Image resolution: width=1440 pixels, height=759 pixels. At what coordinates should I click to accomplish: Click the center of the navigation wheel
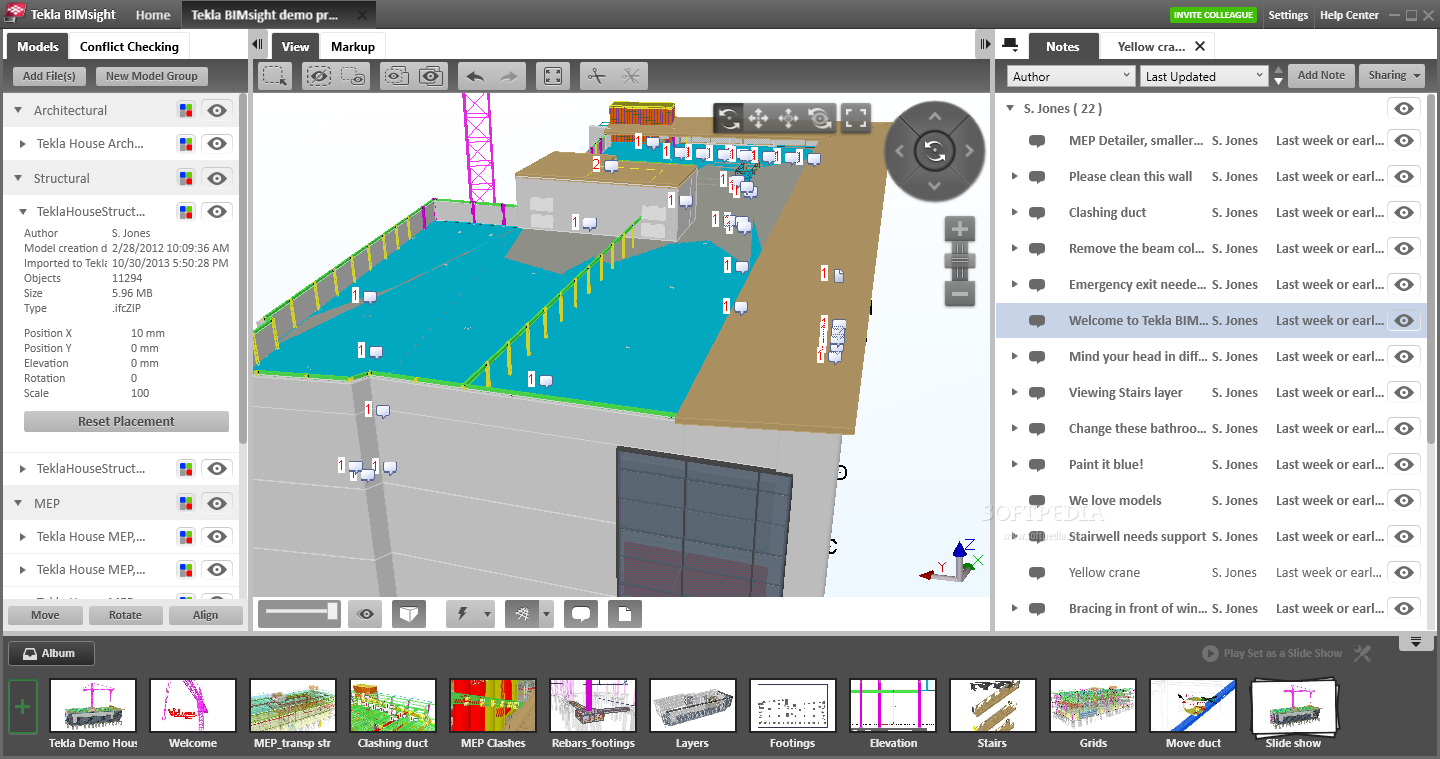[x=935, y=151]
